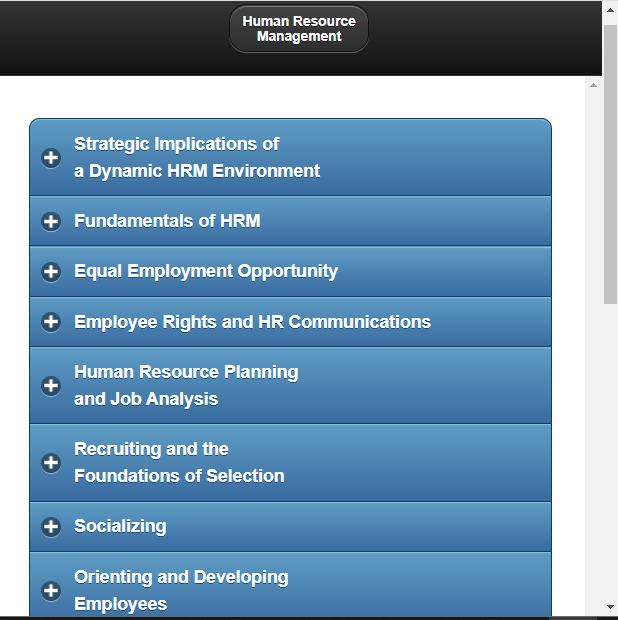Expand Orienting and Developing Employees
618x620 pixels.
[x=181, y=590]
